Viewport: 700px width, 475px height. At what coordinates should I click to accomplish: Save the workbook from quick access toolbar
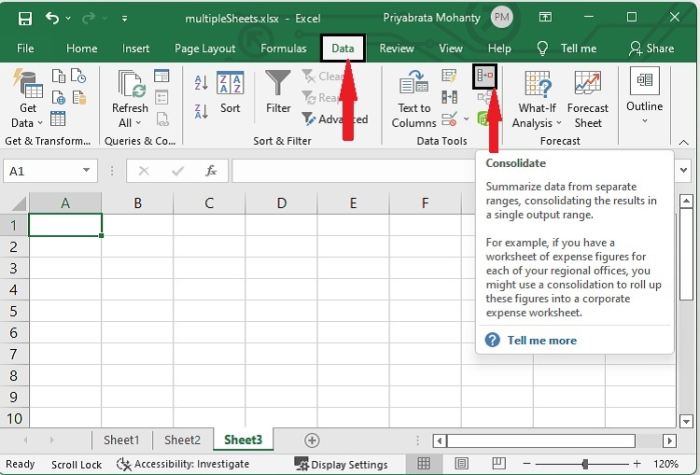point(25,18)
